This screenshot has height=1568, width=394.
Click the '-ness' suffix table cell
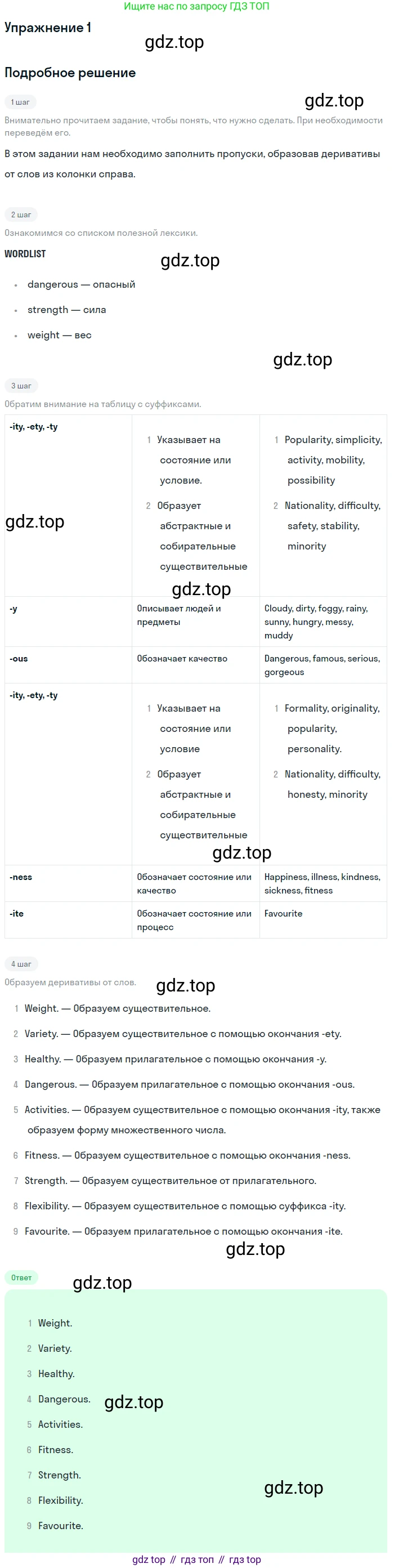click(x=68, y=883)
